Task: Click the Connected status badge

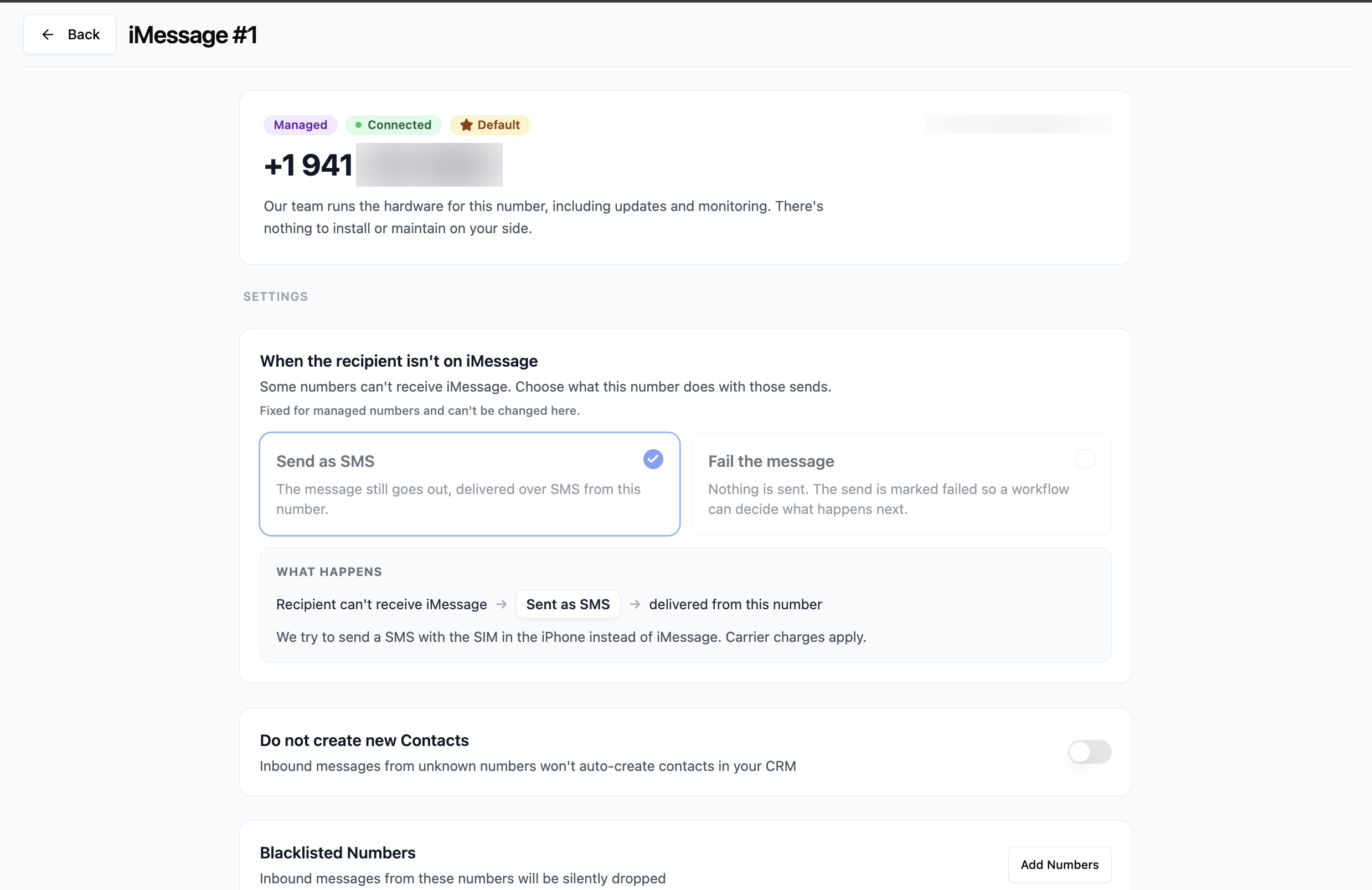Action: (x=393, y=125)
